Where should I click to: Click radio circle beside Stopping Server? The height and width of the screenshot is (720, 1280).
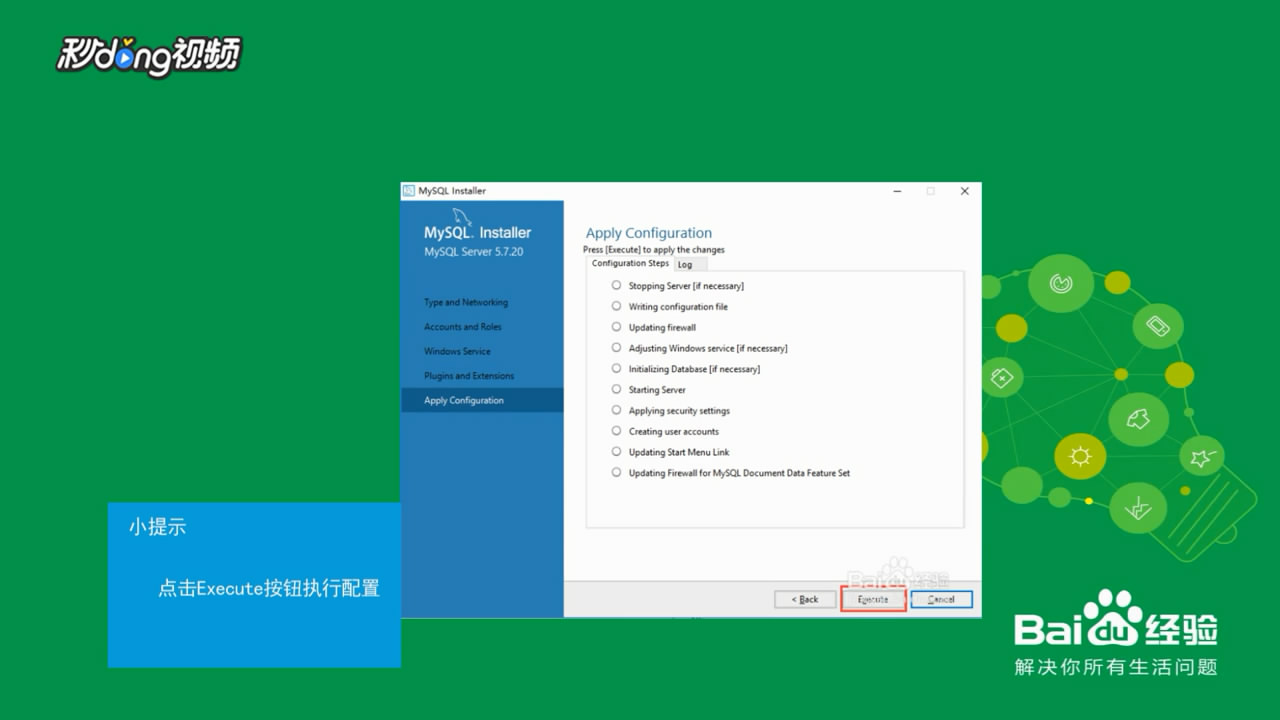(616, 285)
